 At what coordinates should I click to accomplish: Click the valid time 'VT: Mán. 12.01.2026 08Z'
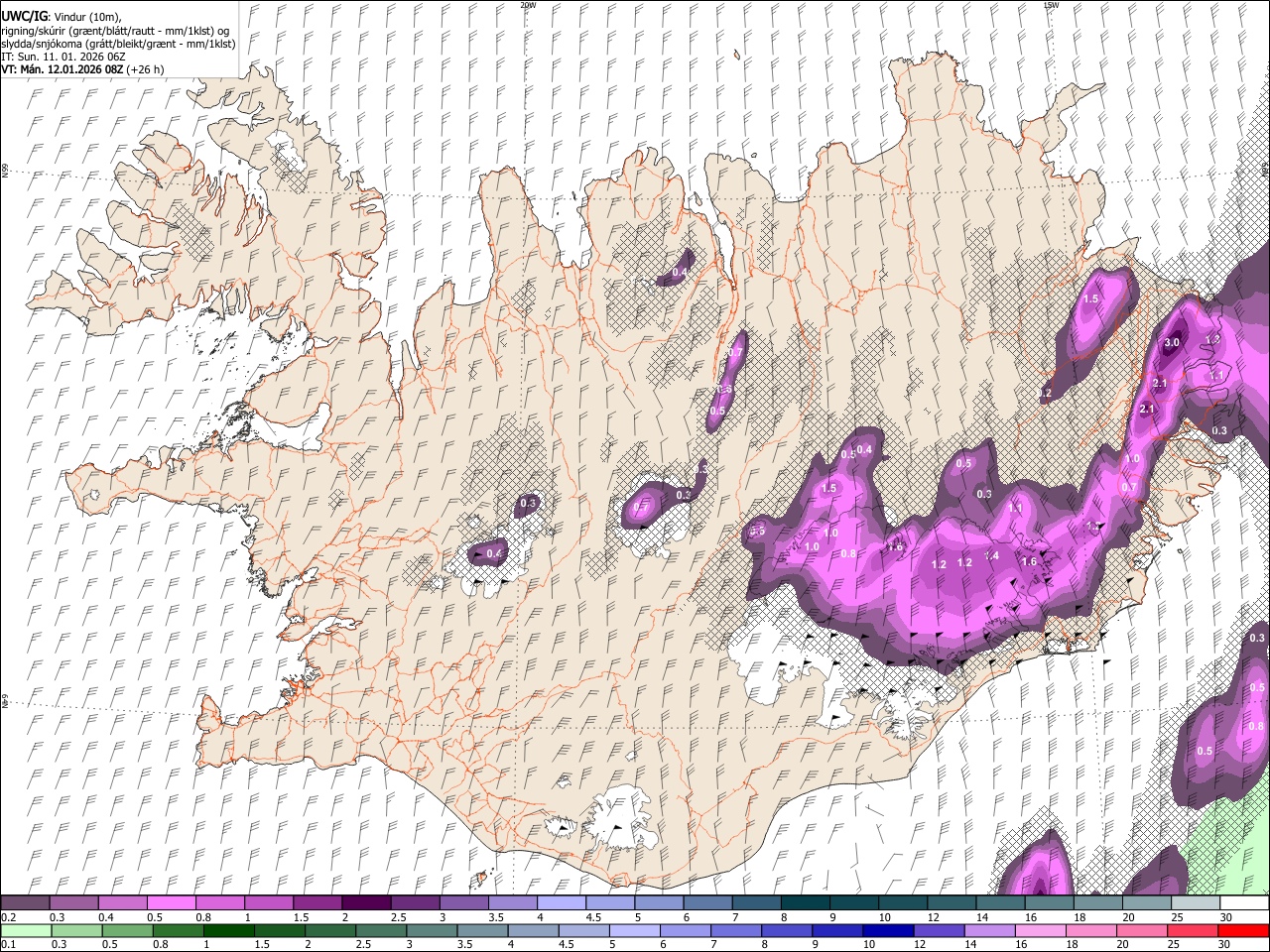click(x=62, y=69)
